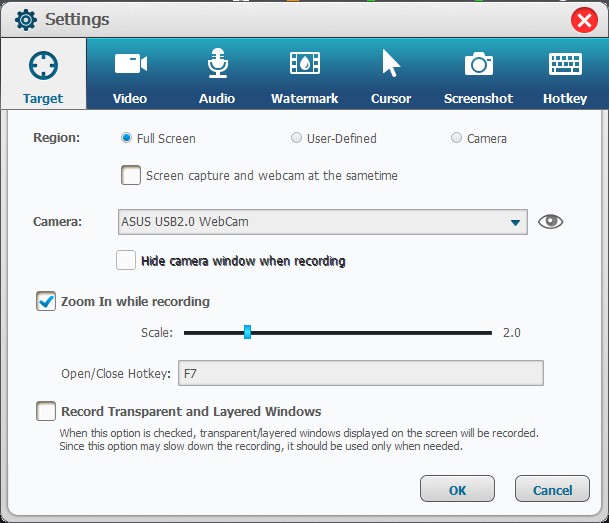This screenshot has height=523, width=609.
Task: Click the Open/Close Hotkey F7 field
Action: pyautogui.click(x=361, y=373)
